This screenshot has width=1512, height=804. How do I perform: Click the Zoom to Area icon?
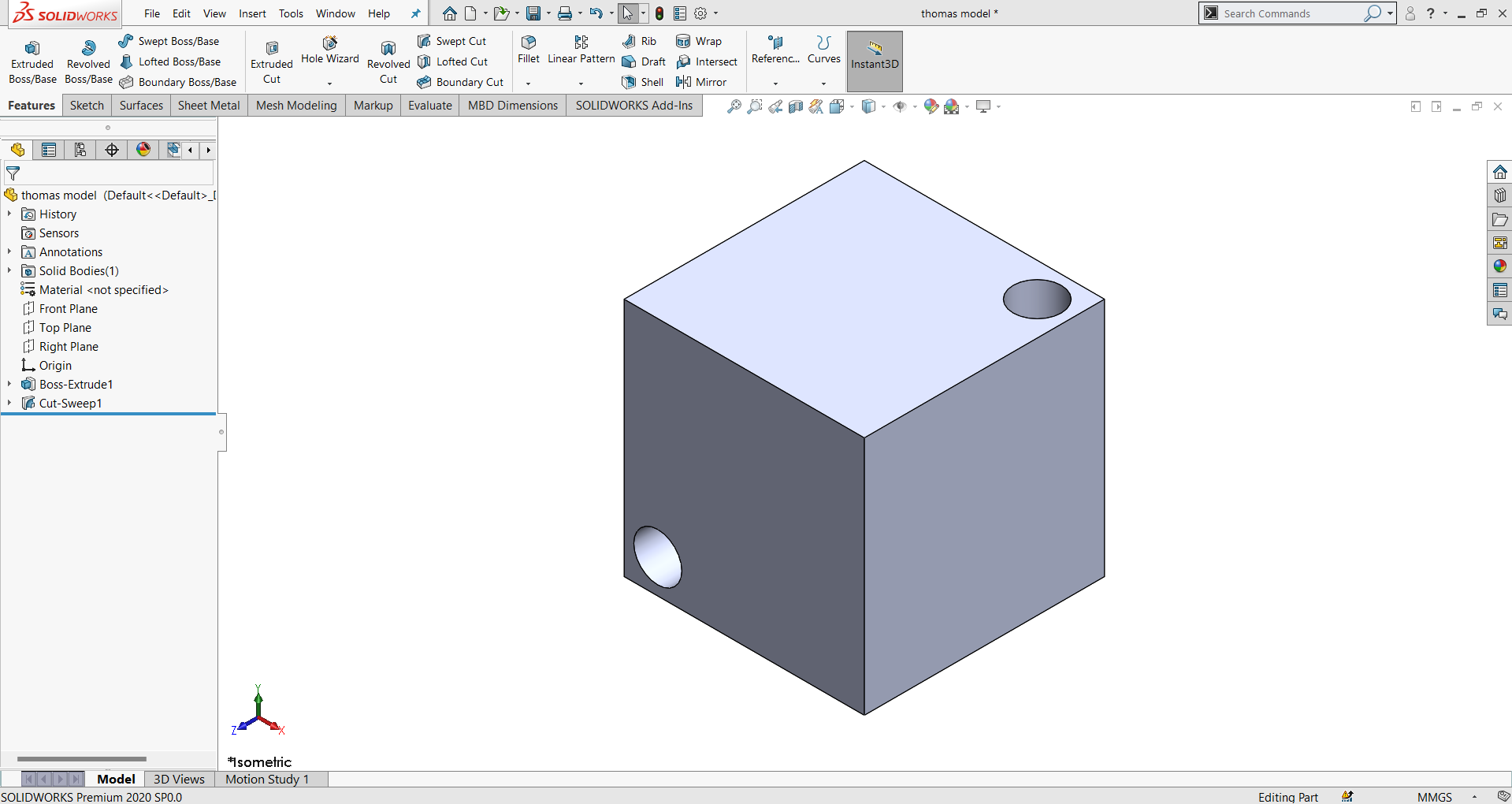(x=755, y=106)
